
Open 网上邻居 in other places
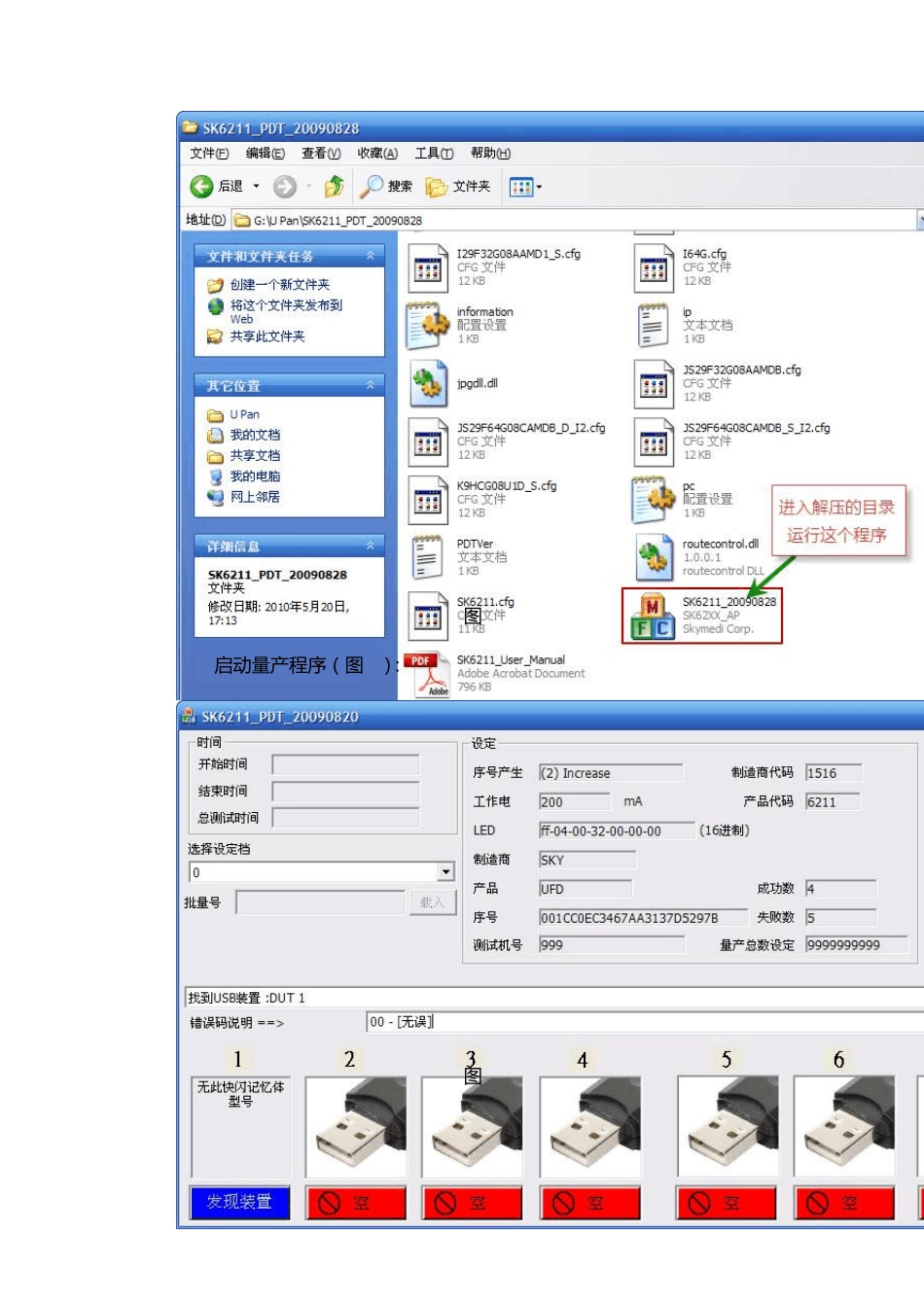point(255,496)
